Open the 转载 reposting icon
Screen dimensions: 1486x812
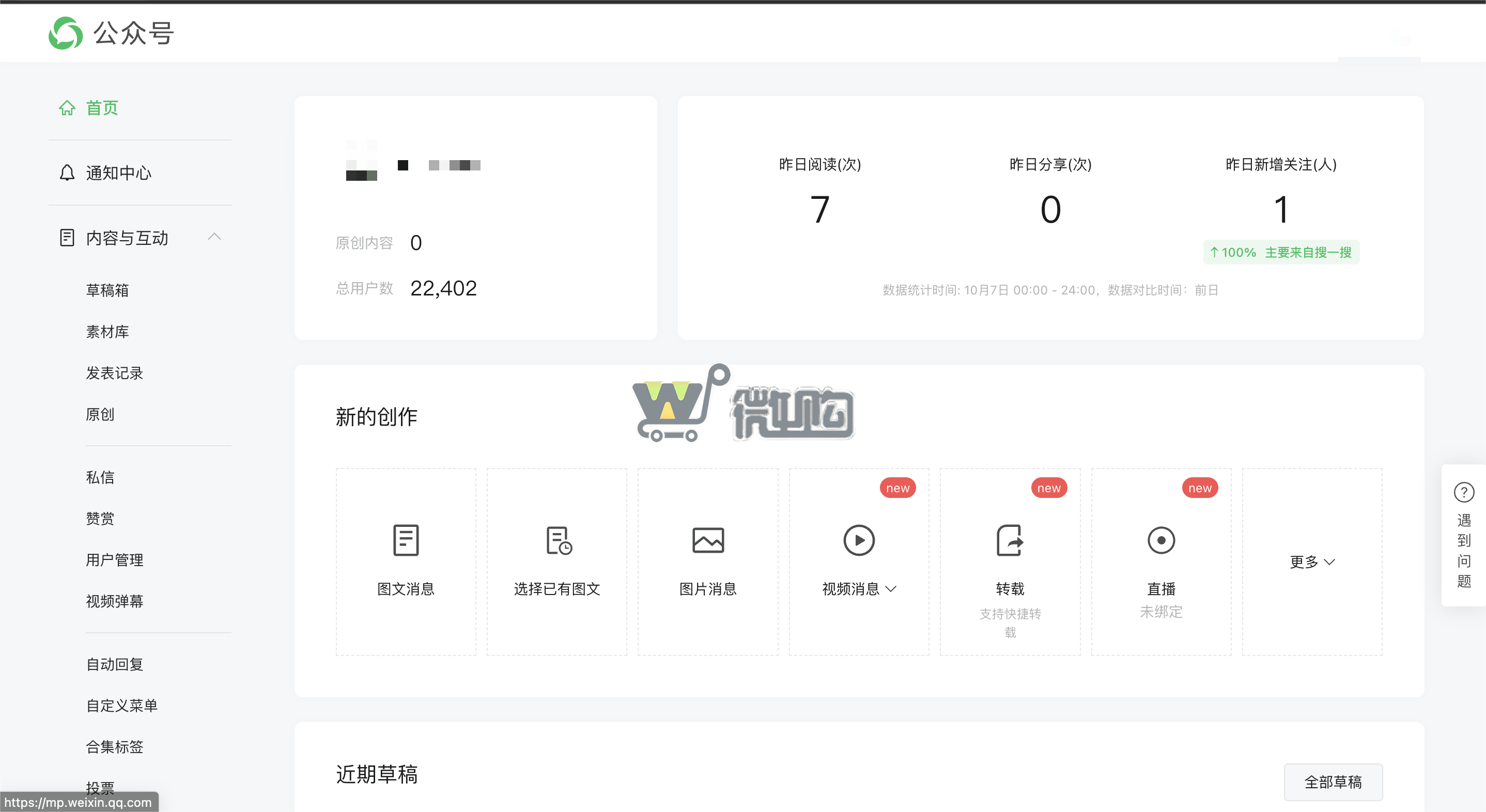1010,540
